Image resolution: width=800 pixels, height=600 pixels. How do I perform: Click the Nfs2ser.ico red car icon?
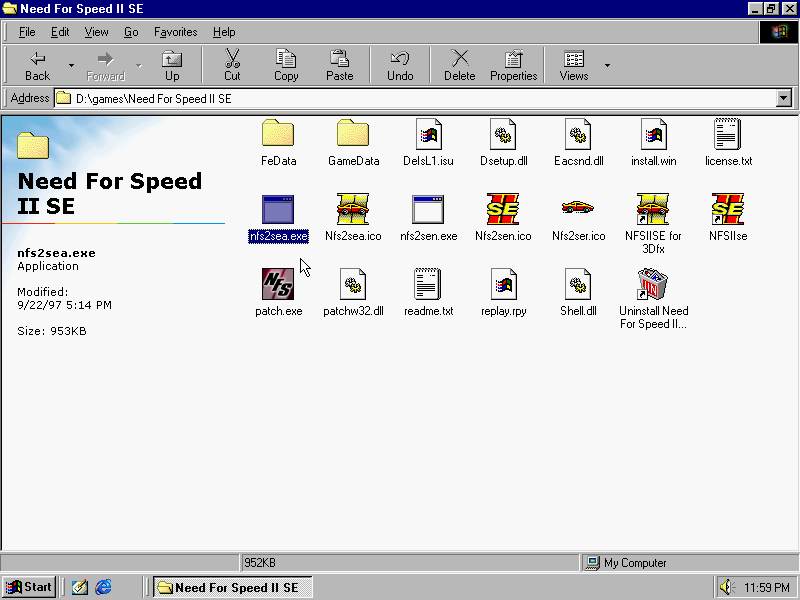pos(578,210)
